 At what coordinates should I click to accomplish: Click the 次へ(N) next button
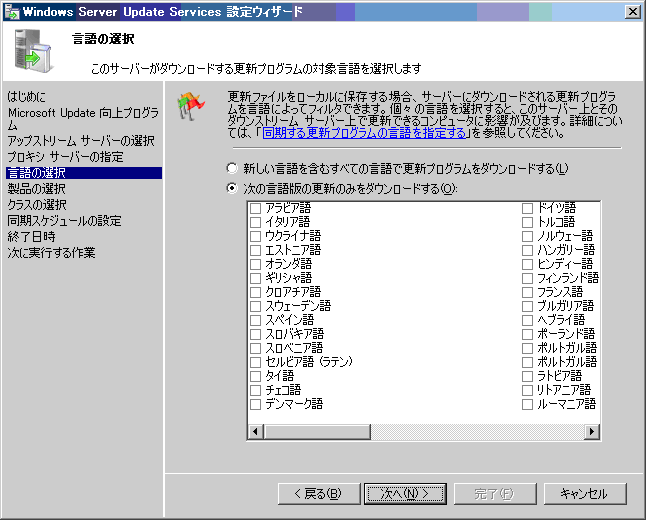[x=405, y=494]
